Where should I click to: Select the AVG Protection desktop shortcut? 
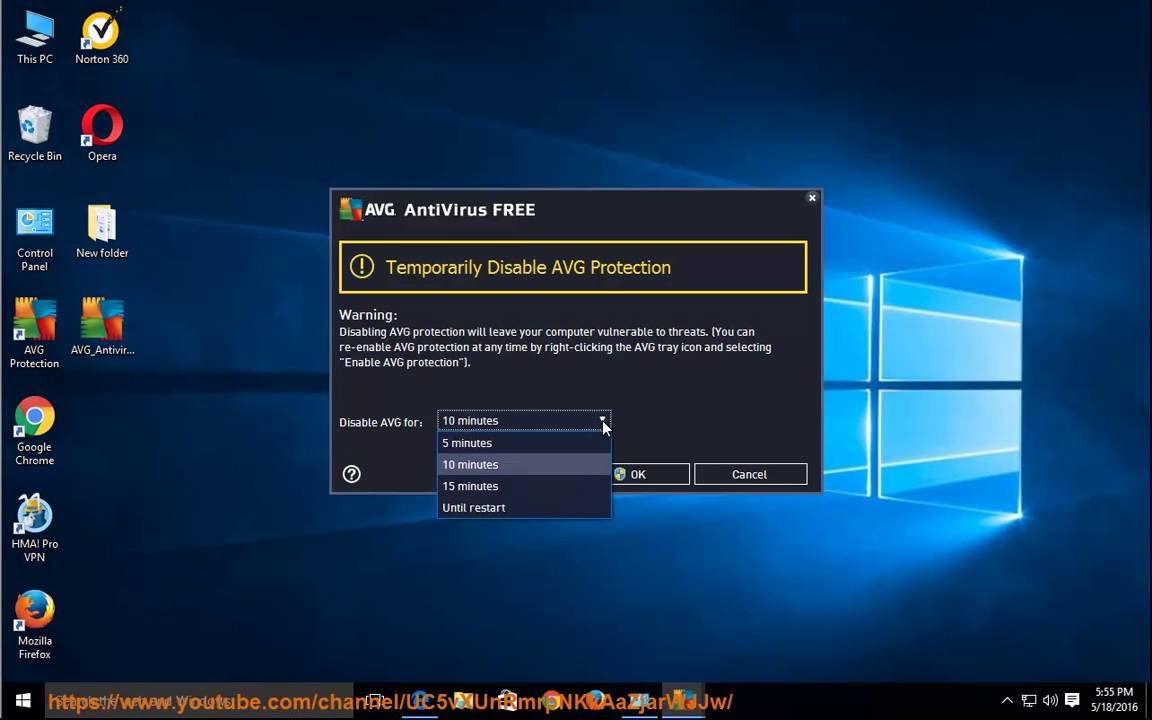pyautogui.click(x=35, y=333)
